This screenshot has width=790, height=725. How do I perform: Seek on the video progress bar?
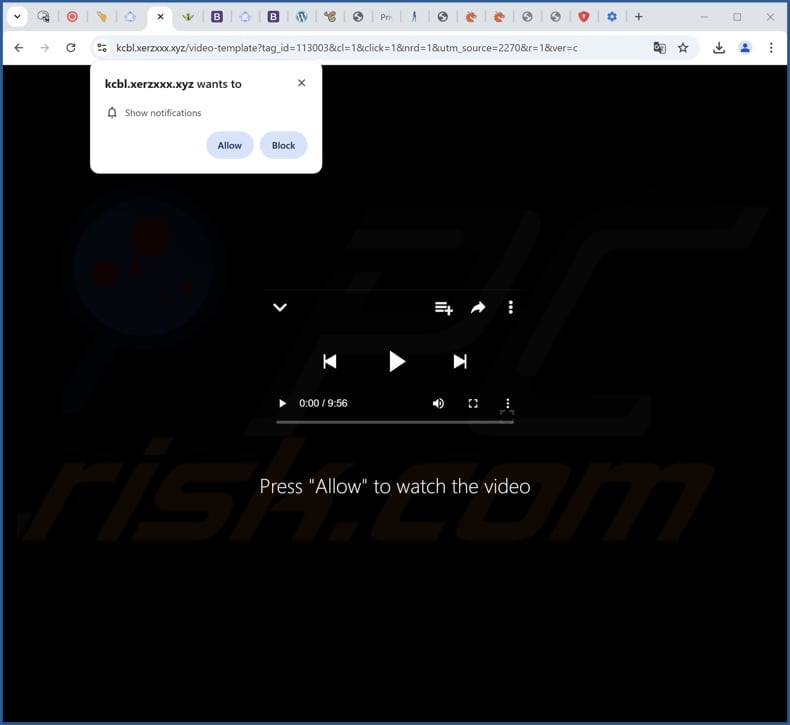point(395,422)
